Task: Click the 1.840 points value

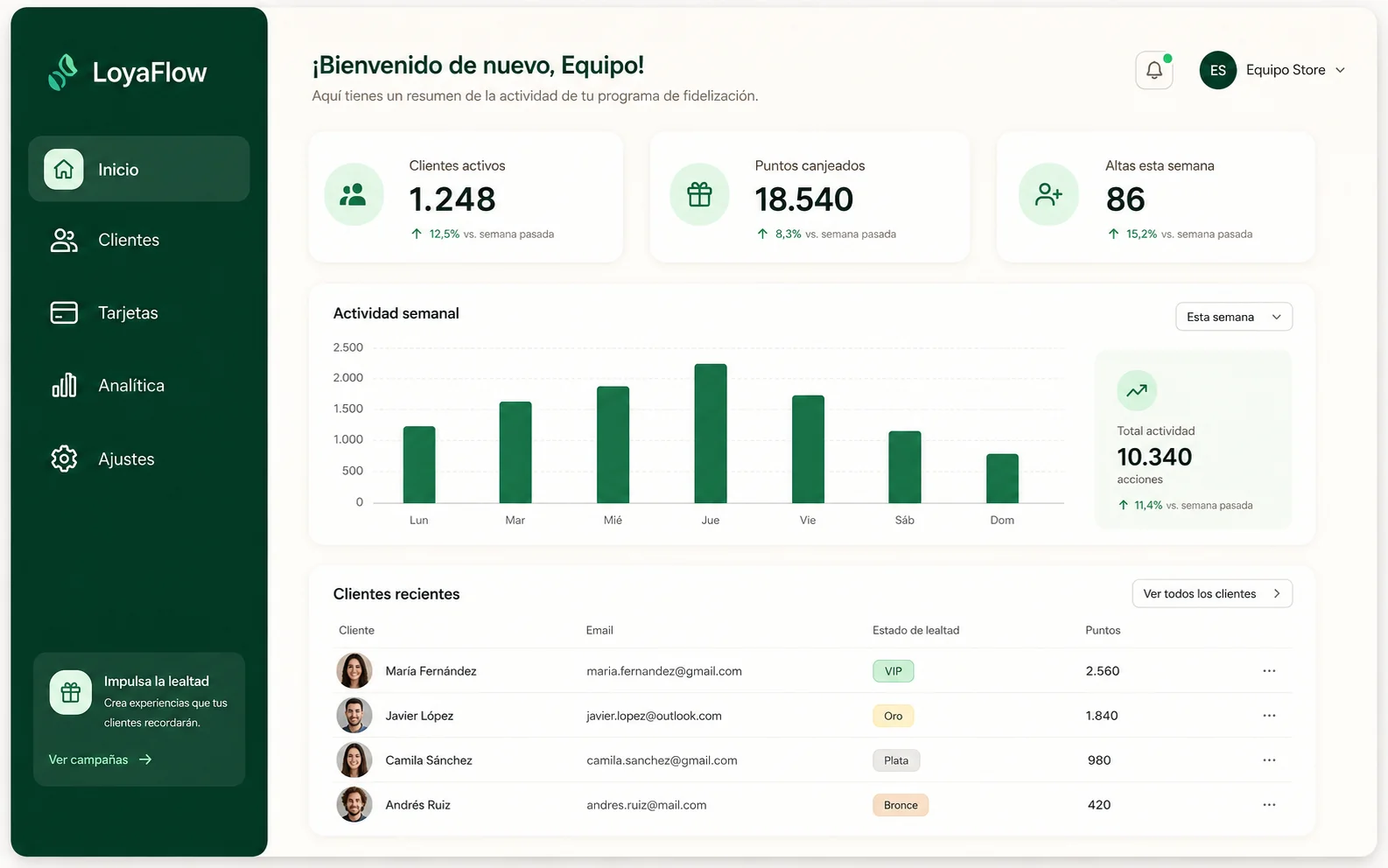Action: (1102, 716)
